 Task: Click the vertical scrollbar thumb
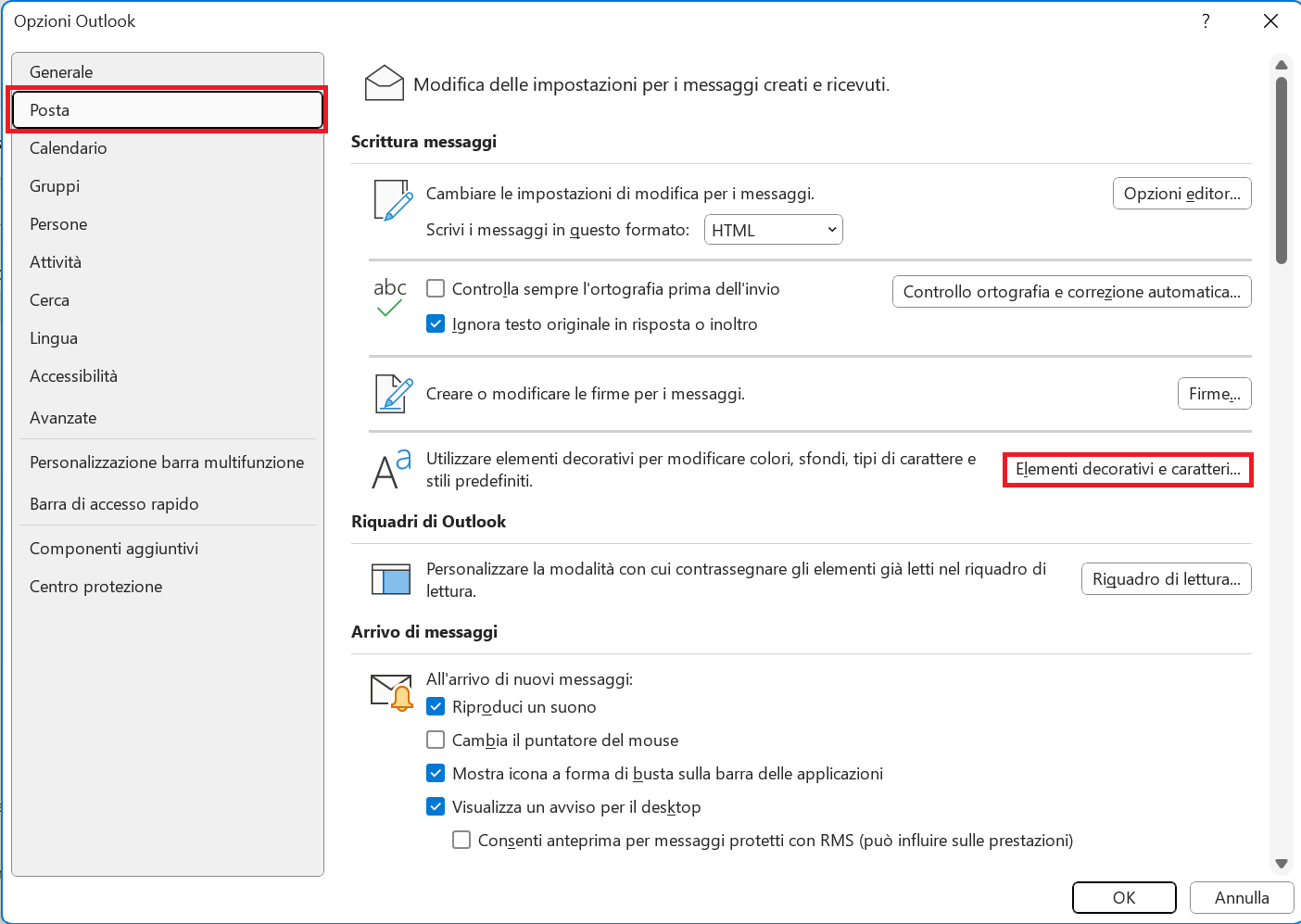[x=1282, y=171]
